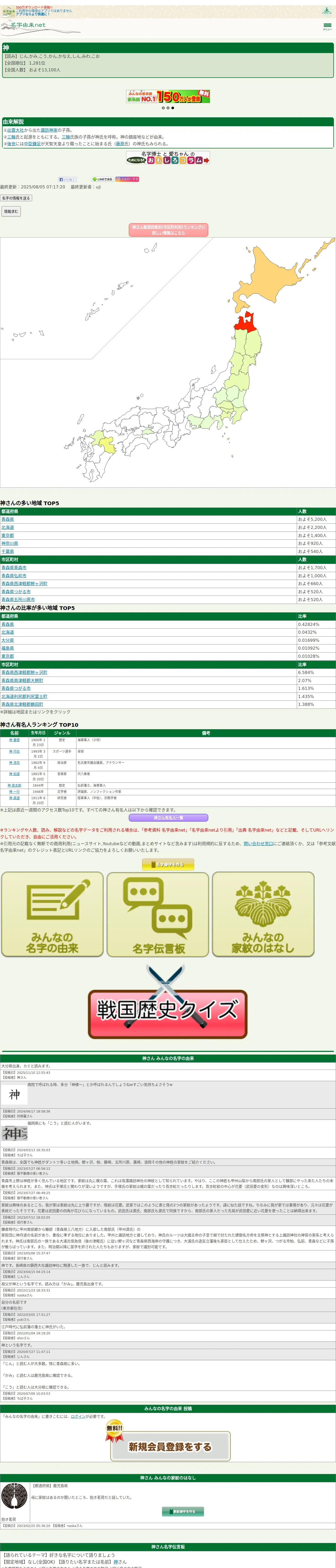Follow the ログイン link
Screen dimensions: 336x1568
(78, 1416)
